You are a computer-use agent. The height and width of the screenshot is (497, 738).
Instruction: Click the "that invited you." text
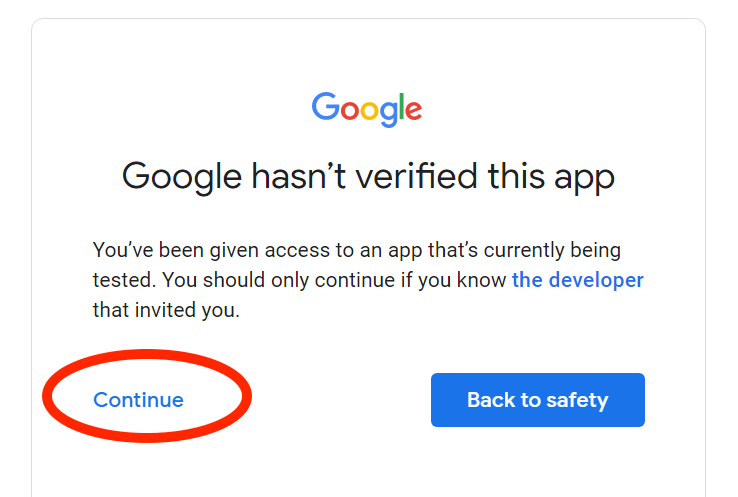point(167,310)
